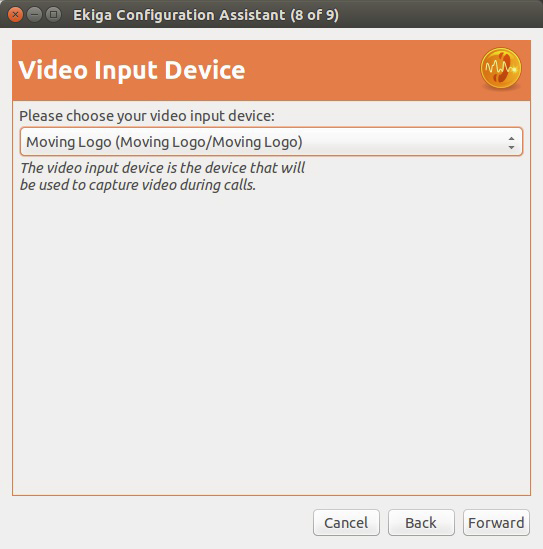This screenshot has height=549, width=543.
Task: Maximize the Configuration Assistant window
Action: [53, 15]
